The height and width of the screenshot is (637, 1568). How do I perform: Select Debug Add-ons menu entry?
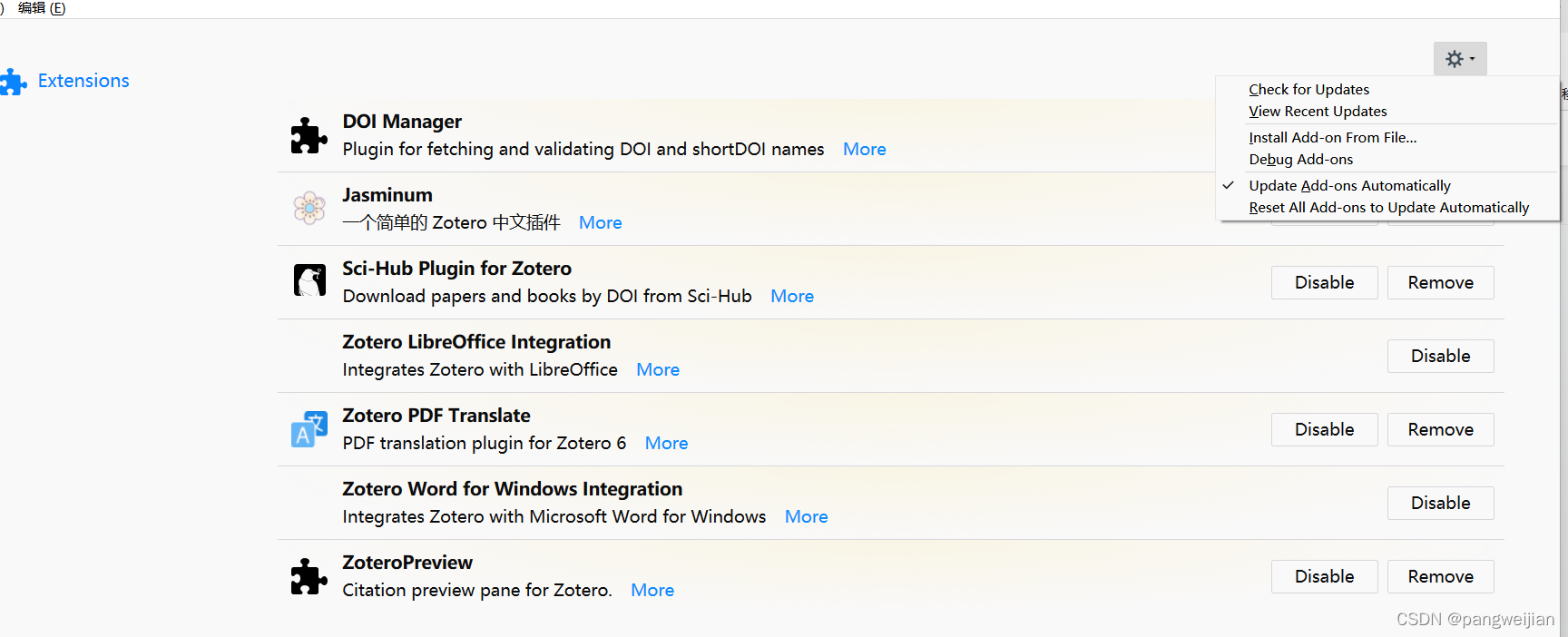[1300, 159]
